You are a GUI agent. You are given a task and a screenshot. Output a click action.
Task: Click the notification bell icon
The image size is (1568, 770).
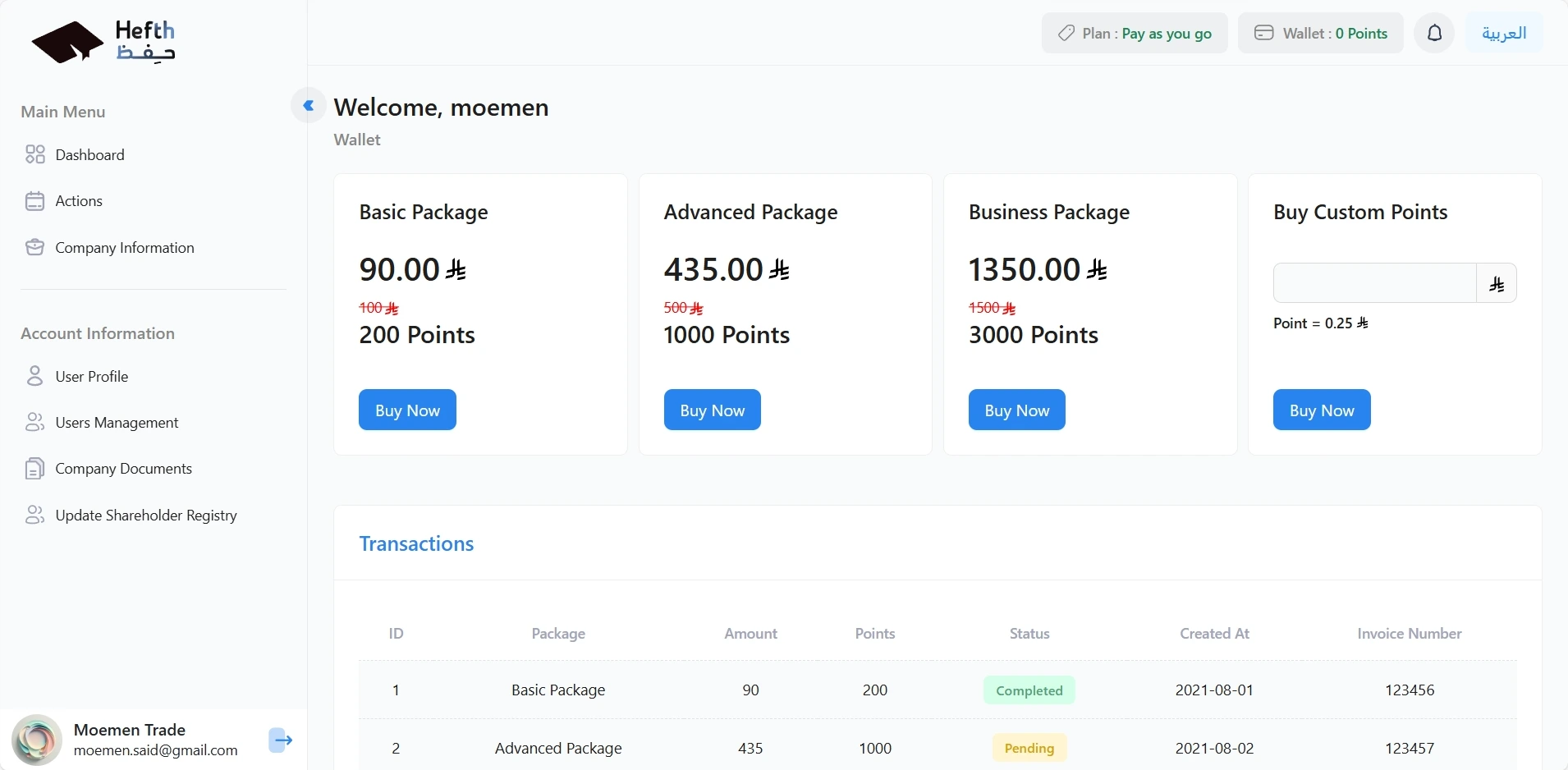click(x=1434, y=34)
